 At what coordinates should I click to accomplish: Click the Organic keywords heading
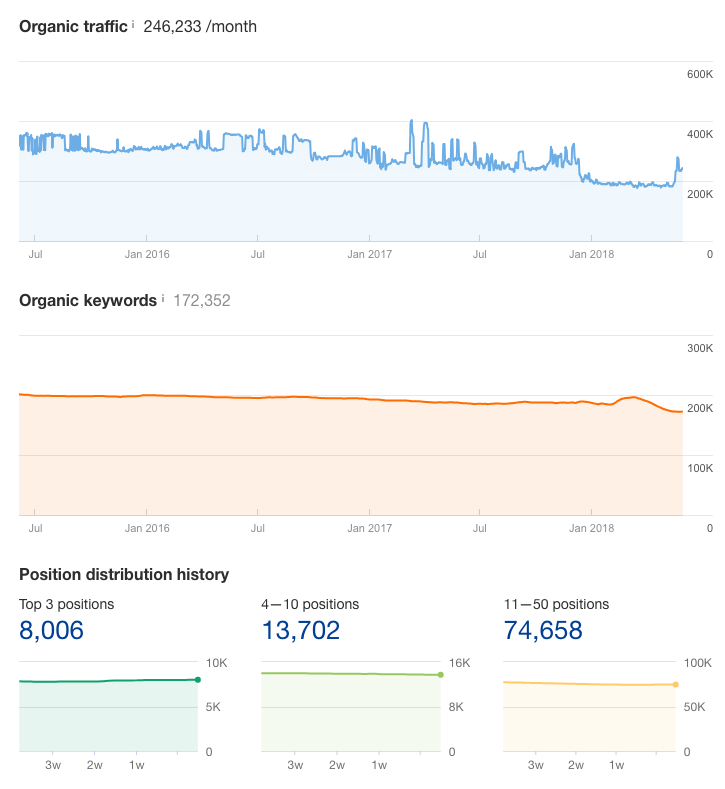coord(88,301)
